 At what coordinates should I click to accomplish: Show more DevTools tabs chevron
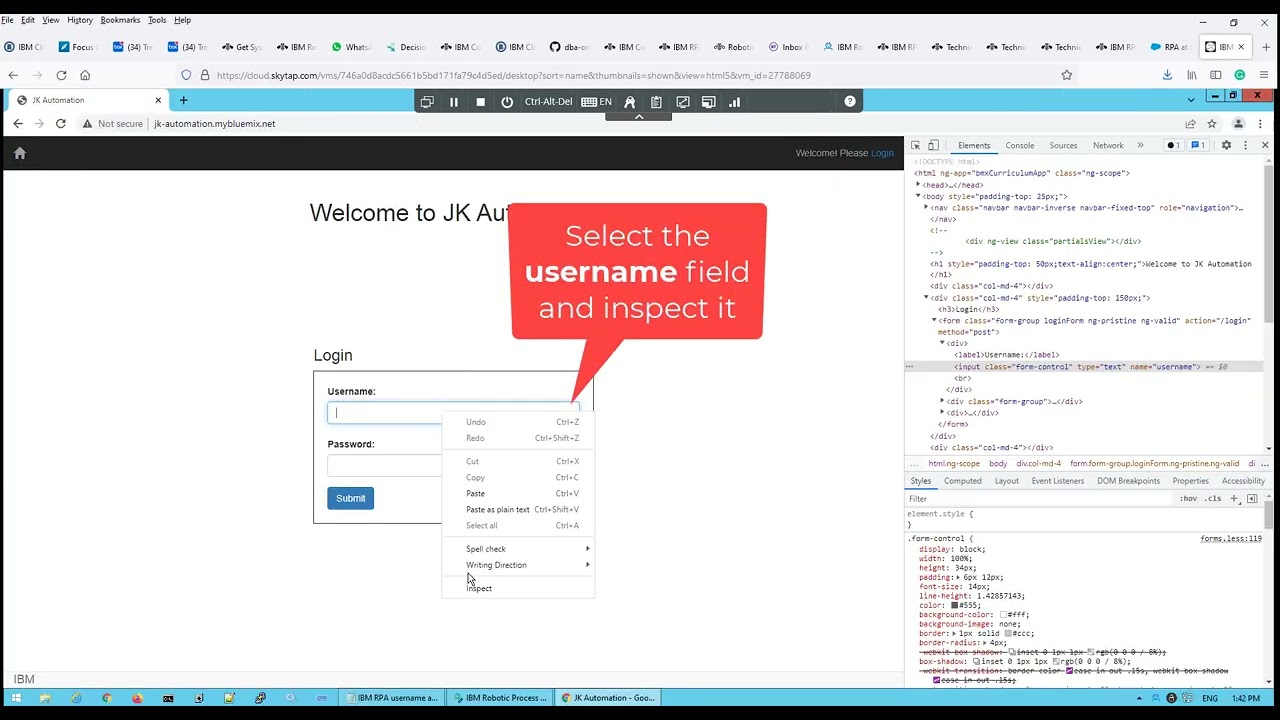click(x=1140, y=146)
